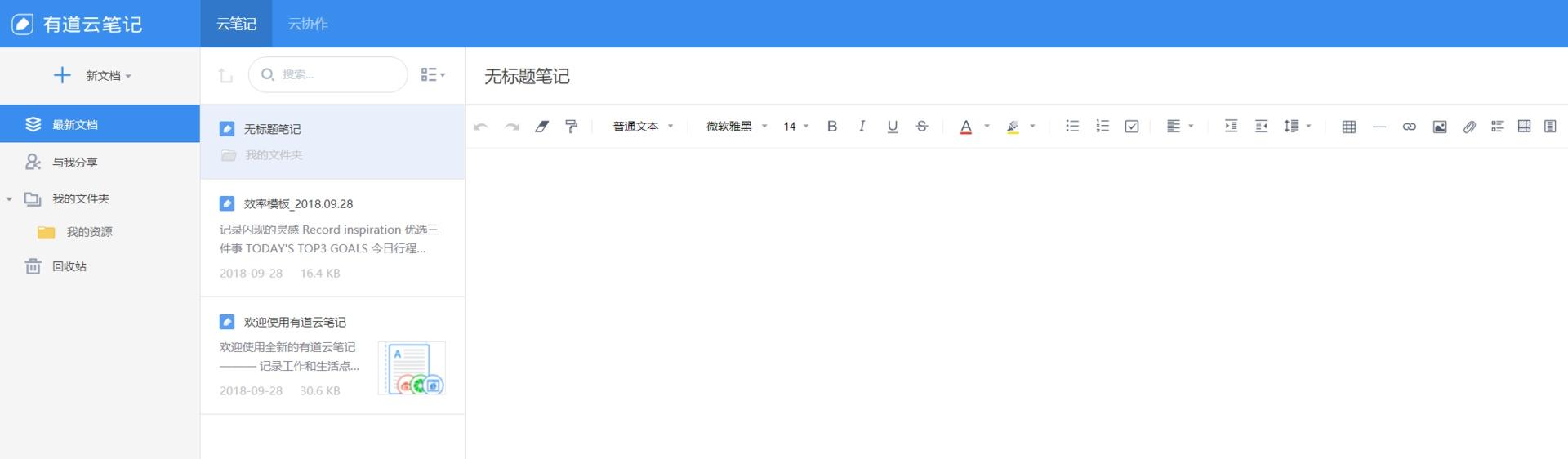Click the redo arrow icon
The image size is (1568, 459).
[x=512, y=127]
